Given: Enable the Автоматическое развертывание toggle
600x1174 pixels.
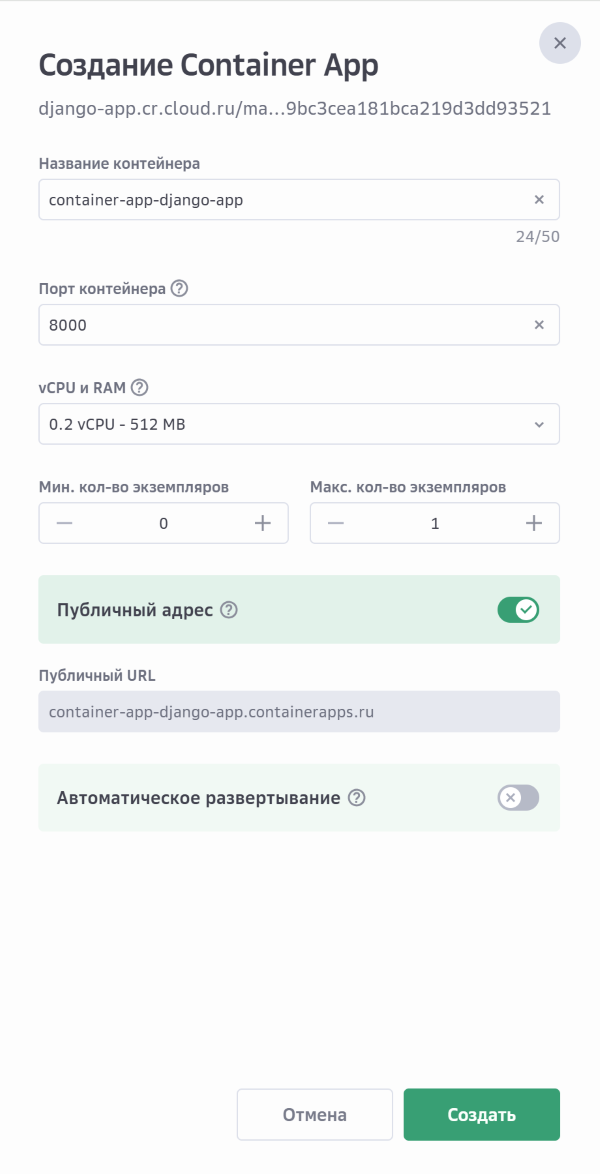Looking at the screenshot, I should tap(518, 798).
